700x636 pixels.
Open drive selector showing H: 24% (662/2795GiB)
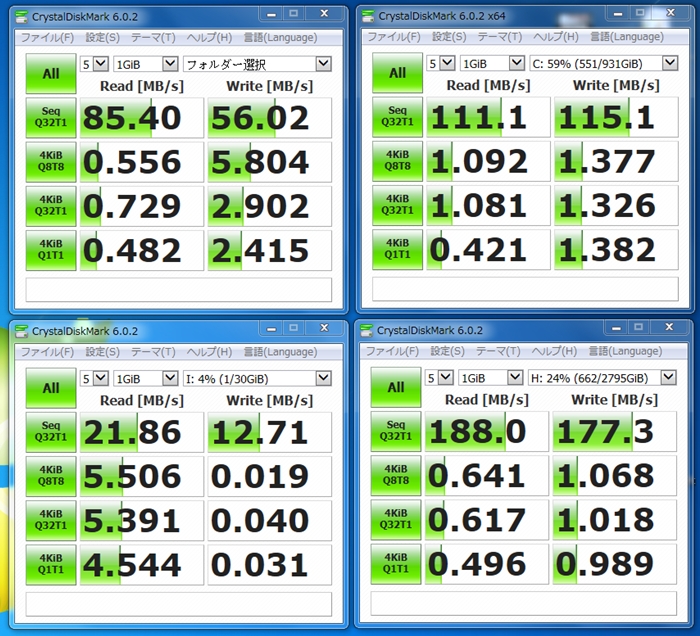point(602,378)
